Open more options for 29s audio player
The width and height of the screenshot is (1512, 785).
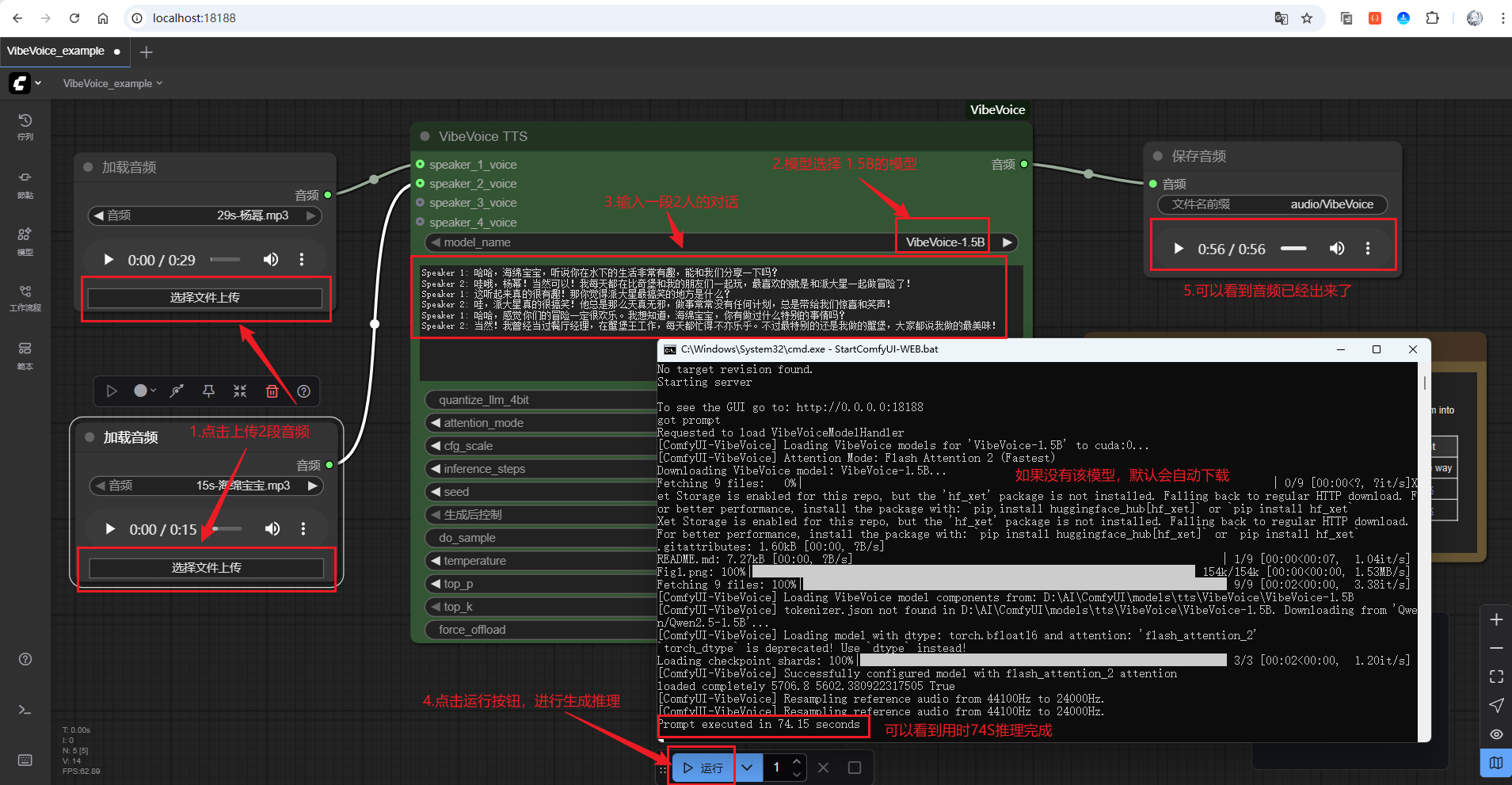[x=302, y=259]
